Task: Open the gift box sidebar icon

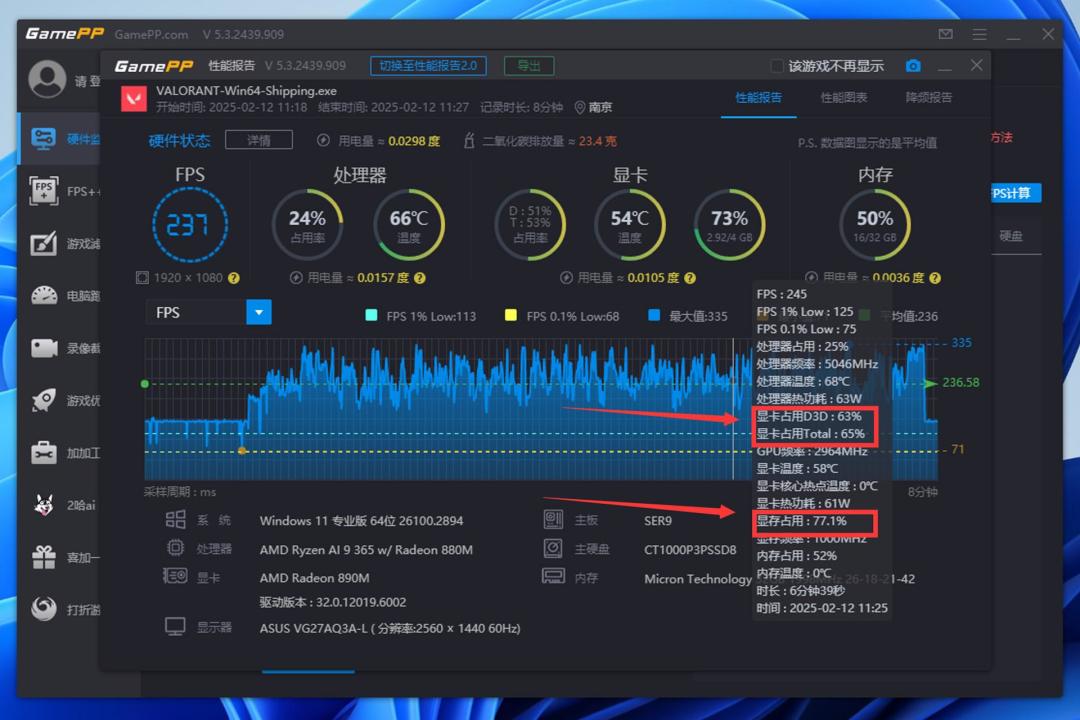Action: pos(44,557)
